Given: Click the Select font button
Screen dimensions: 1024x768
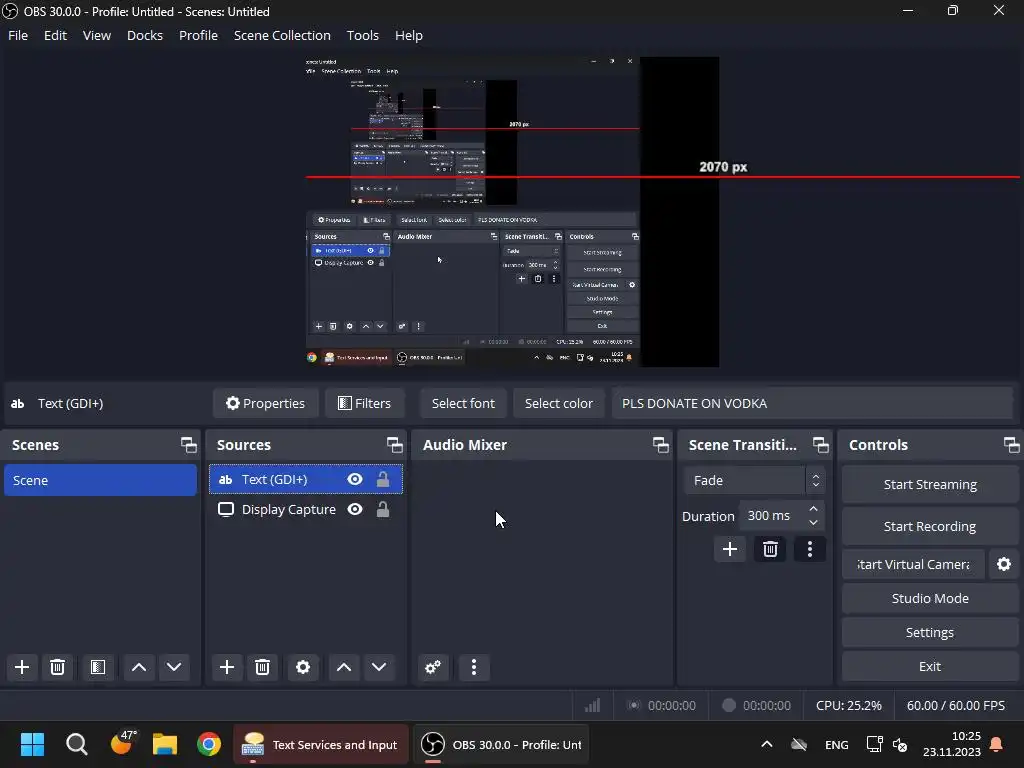Looking at the screenshot, I should (x=463, y=404).
